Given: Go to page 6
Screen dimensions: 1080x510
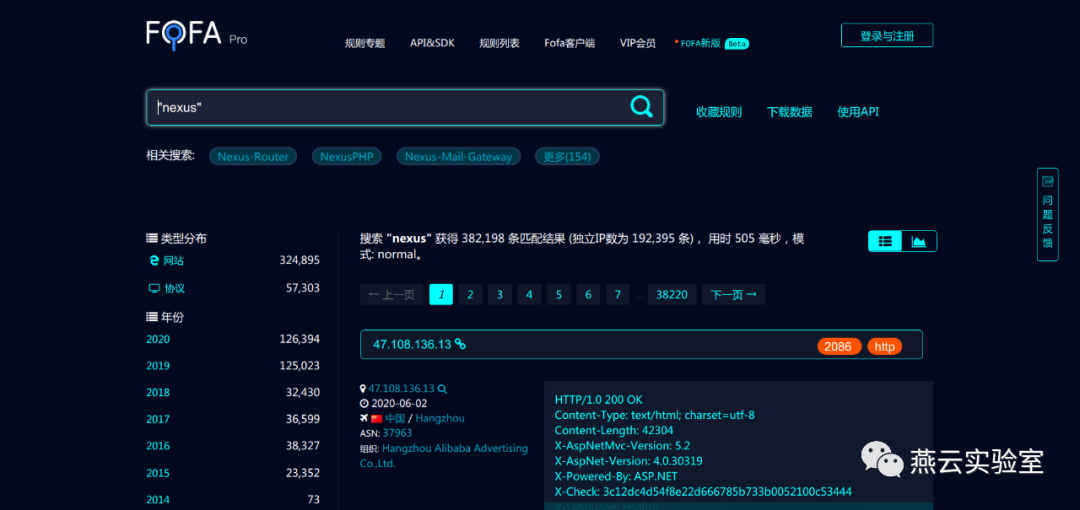Looking at the screenshot, I should 588,294.
